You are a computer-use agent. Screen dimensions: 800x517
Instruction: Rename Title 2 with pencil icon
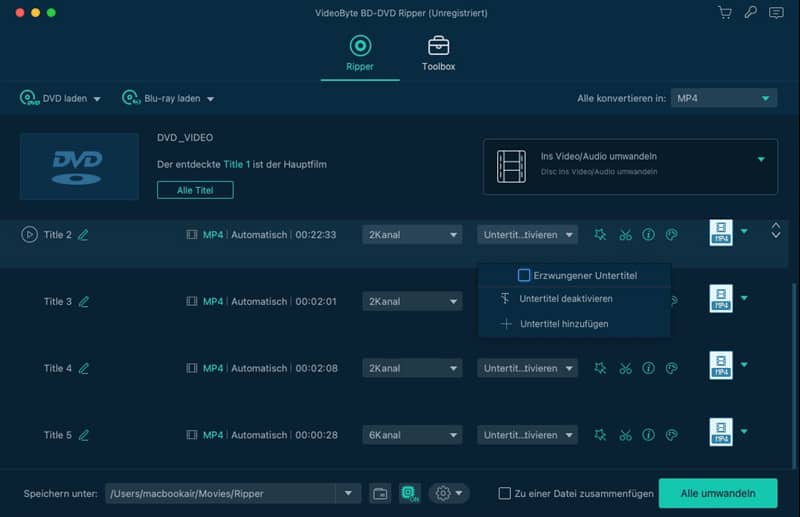[83, 235]
